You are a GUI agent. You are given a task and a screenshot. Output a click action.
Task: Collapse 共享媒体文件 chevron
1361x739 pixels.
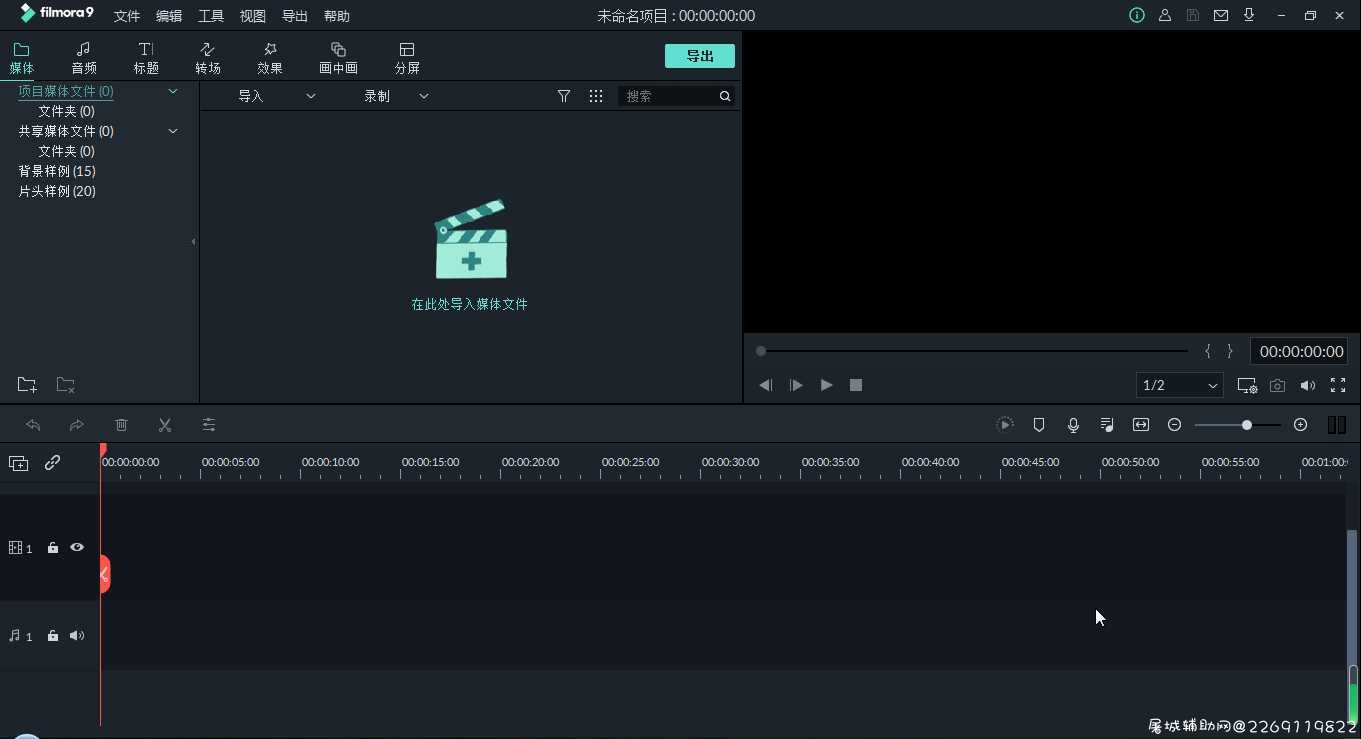pyautogui.click(x=173, y=131)
